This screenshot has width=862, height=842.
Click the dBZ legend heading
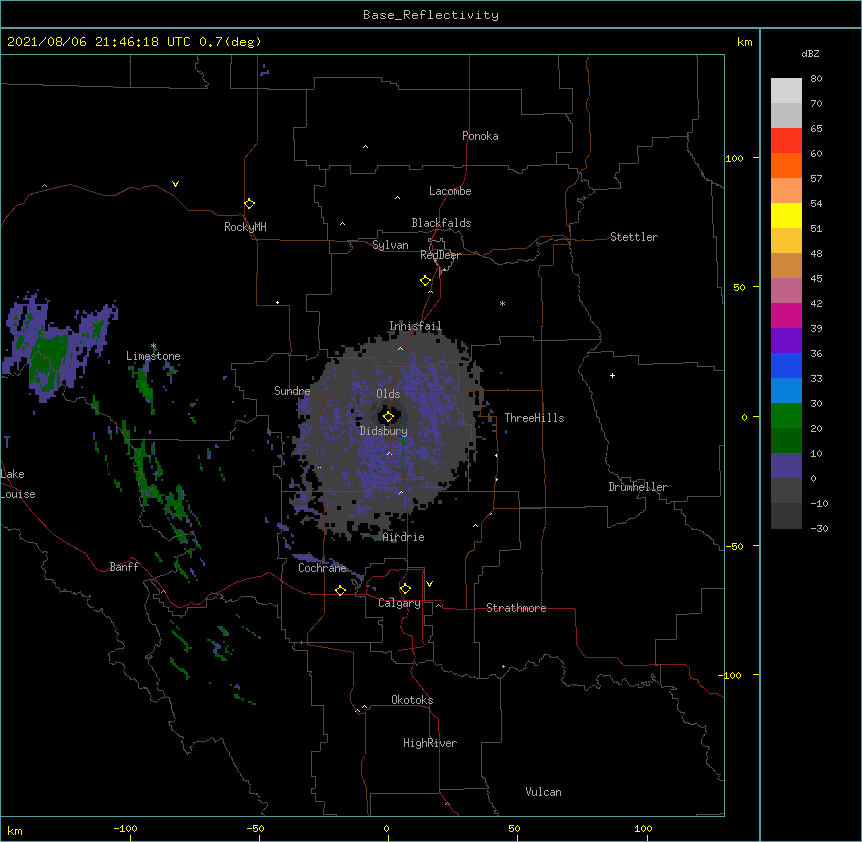tap(810, 54)
